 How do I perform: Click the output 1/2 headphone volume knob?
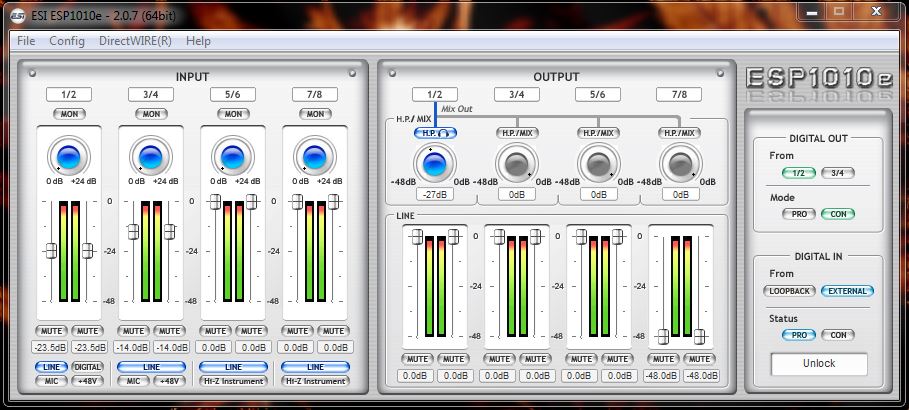(x=435, y=164)
